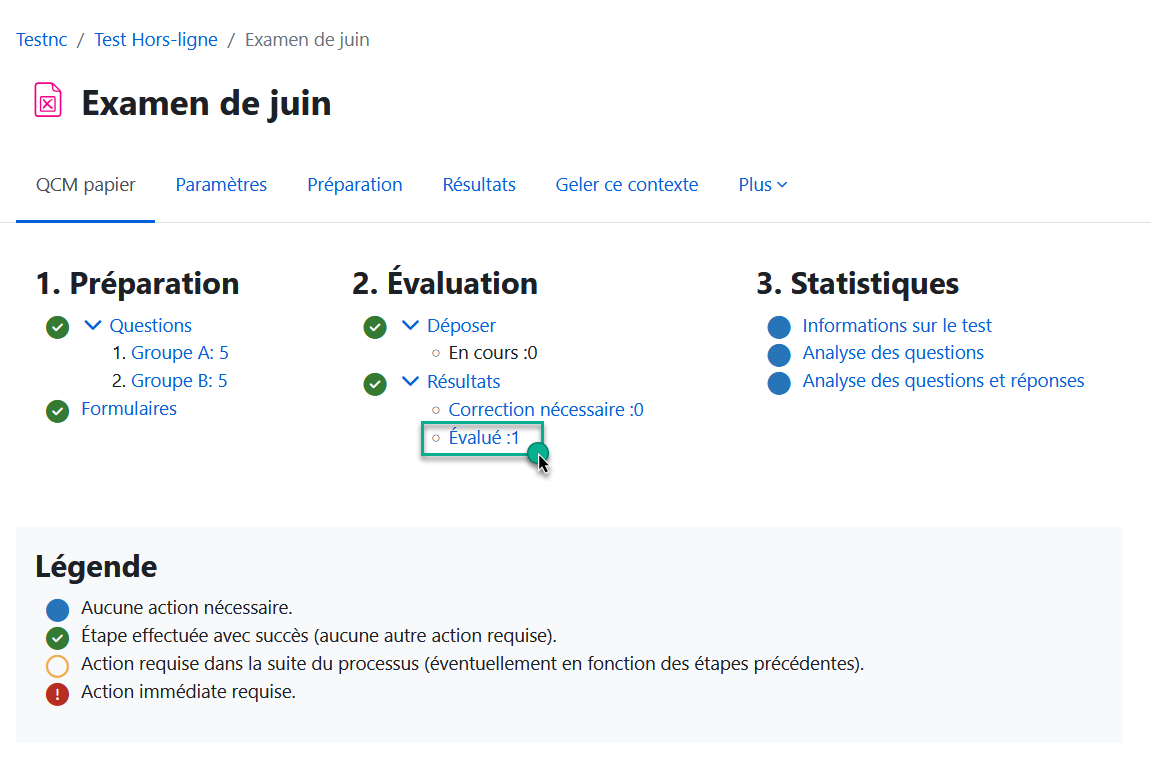The height and width of the screenshot is (768, 1152).
Task: Open the Plus dropdown menu
Action: point(762,185)
